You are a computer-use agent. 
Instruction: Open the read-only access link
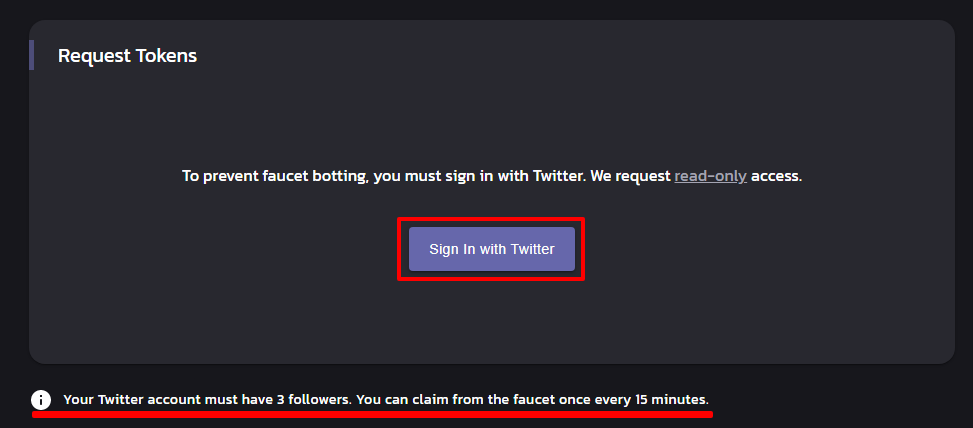(x=711, y=176)
